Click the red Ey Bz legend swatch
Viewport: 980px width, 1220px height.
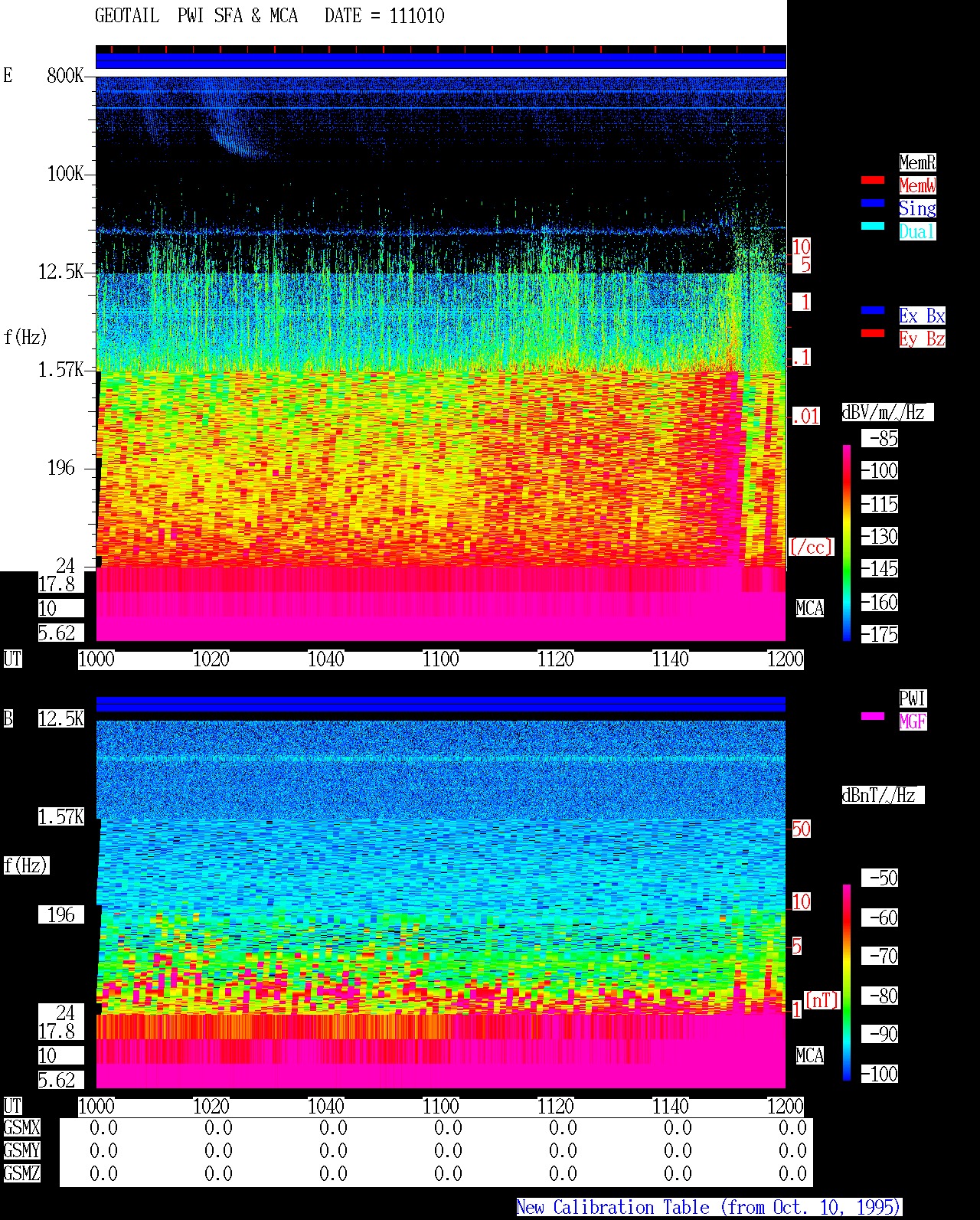[x=873, y=333]
